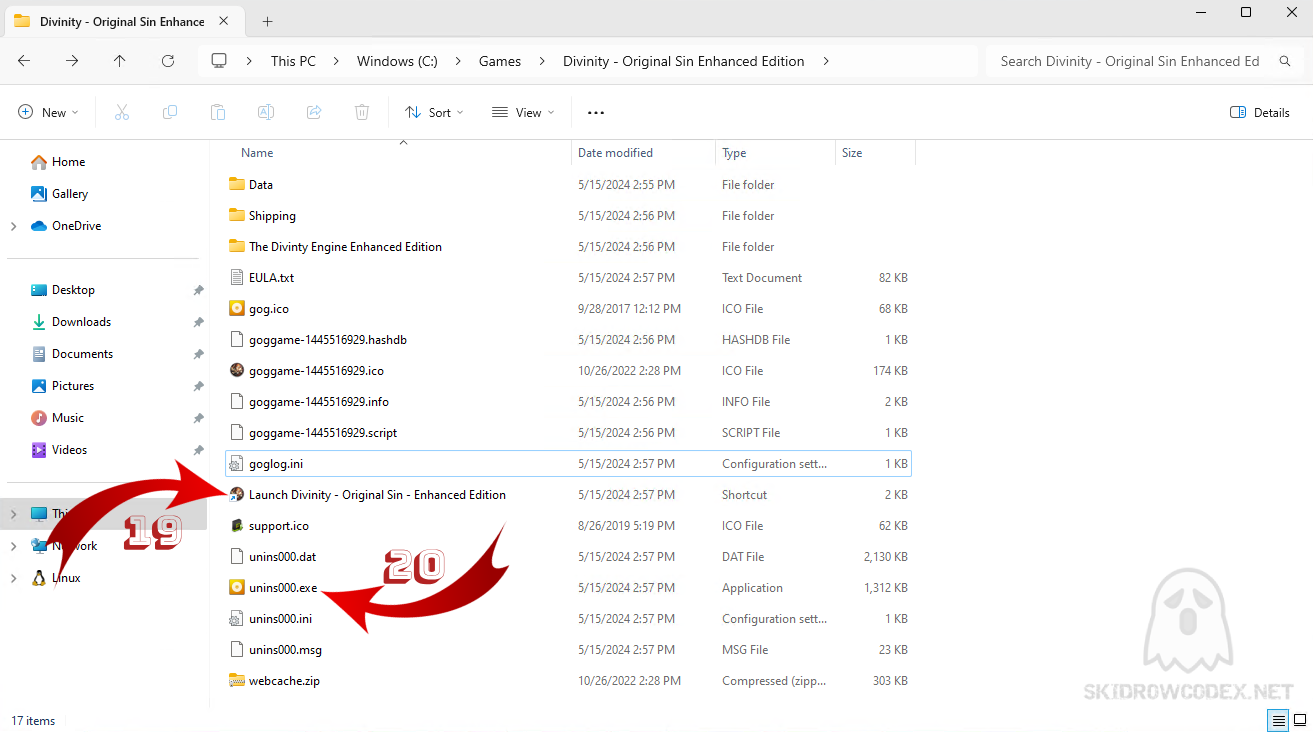Refresh the current folder view
The height and width of the screenshot is (732, 1313).
pos(168,61)
